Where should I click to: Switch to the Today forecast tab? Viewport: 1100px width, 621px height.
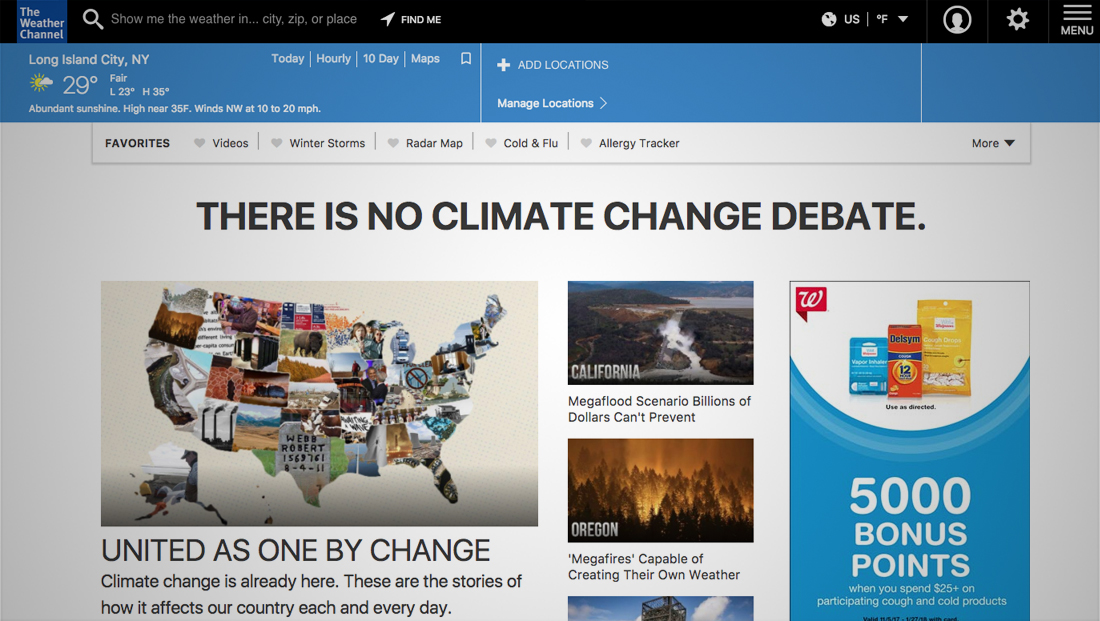click(x=288, y=59)
